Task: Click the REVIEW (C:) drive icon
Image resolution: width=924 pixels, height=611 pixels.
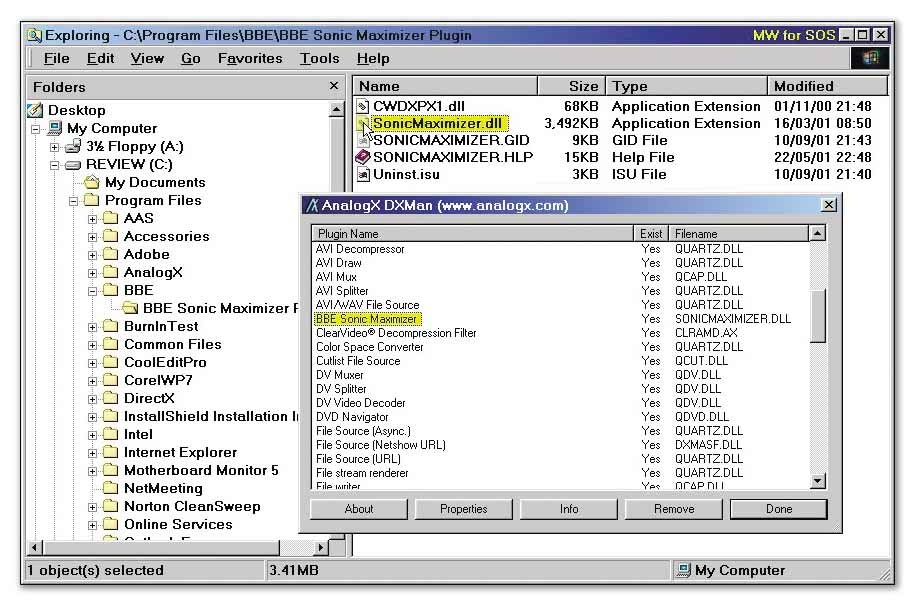Action: point(73,164)
